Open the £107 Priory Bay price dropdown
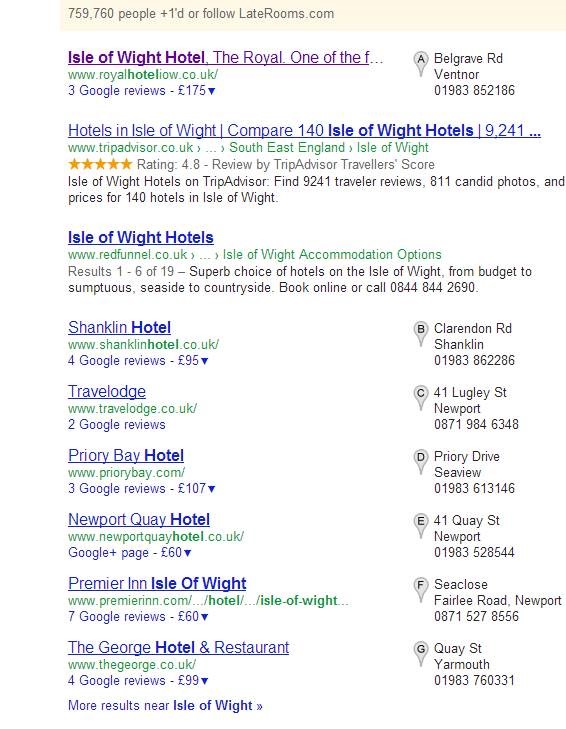The width and height of the screenshot is (566, 729). point(212,489)
